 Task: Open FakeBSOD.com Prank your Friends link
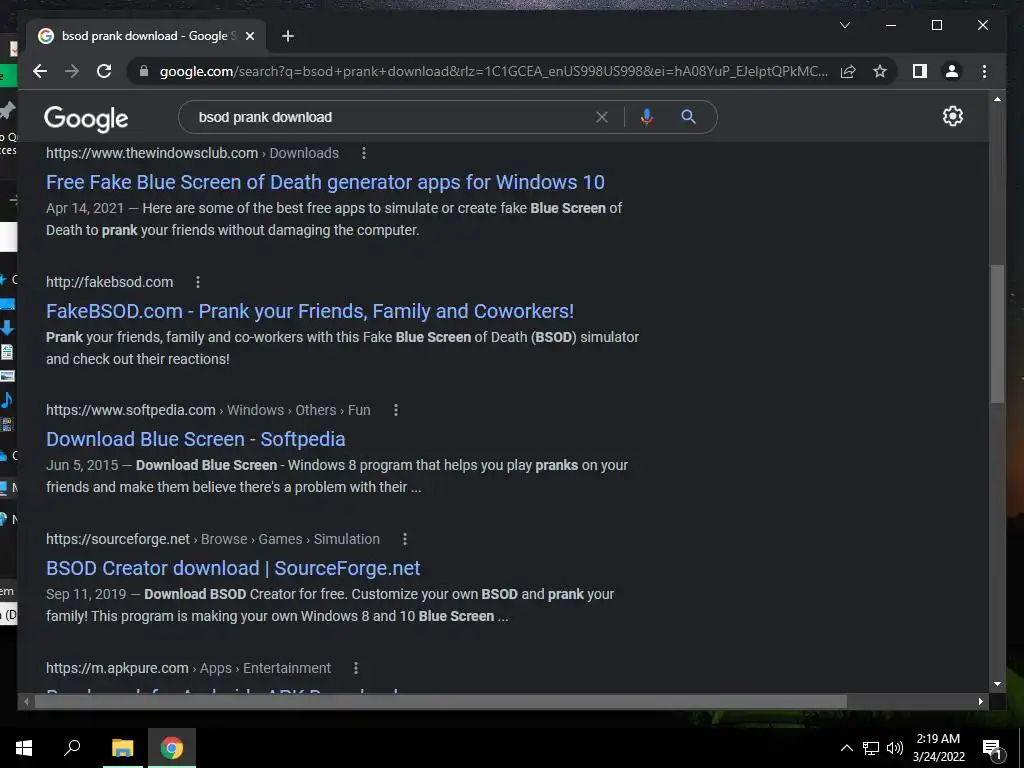coord(310,311)
